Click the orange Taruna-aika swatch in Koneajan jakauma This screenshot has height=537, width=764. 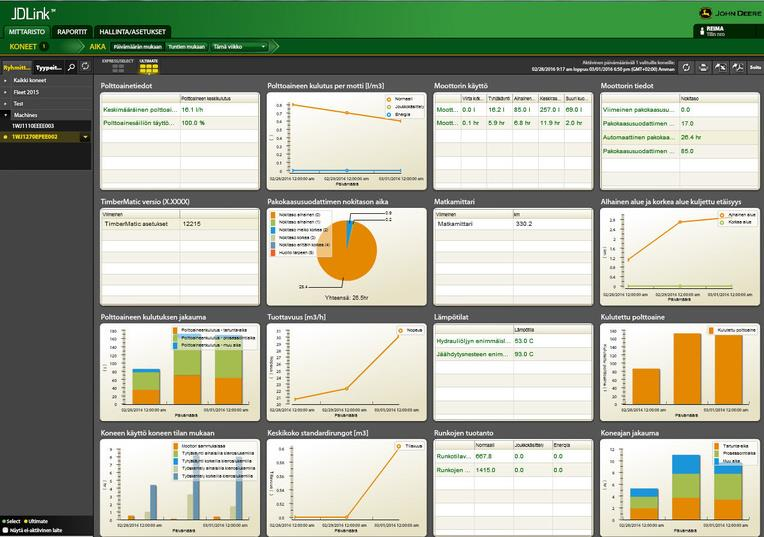716,446
